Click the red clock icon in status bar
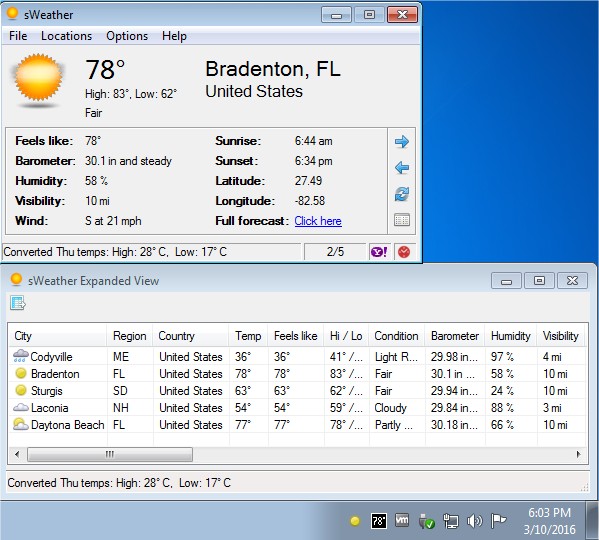The width and height of the screenshot is (599, 540). coord(404,252)
